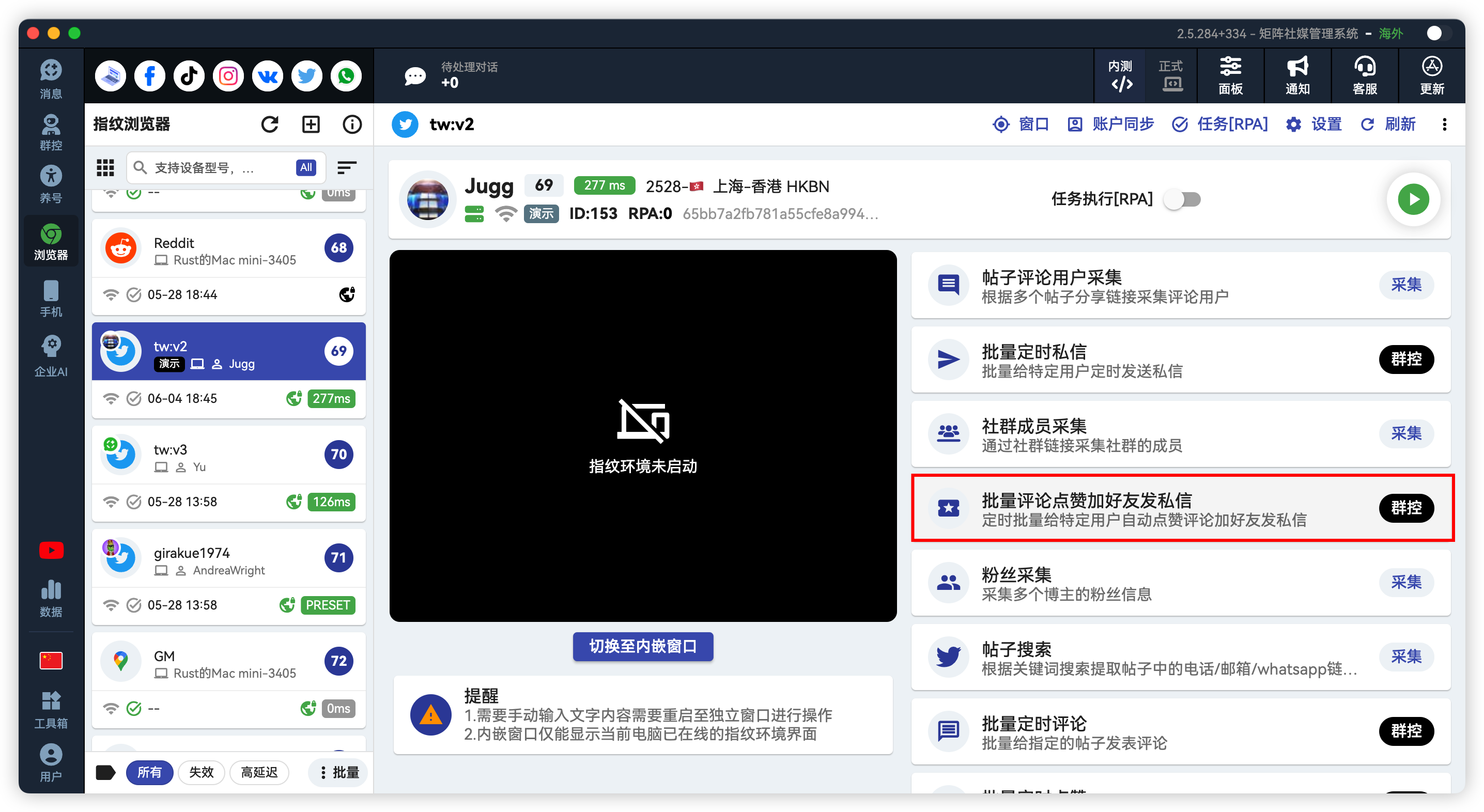
Task: Select the 高延迟 filter tab
Action: pyautogui.click(x=259, y=772)
